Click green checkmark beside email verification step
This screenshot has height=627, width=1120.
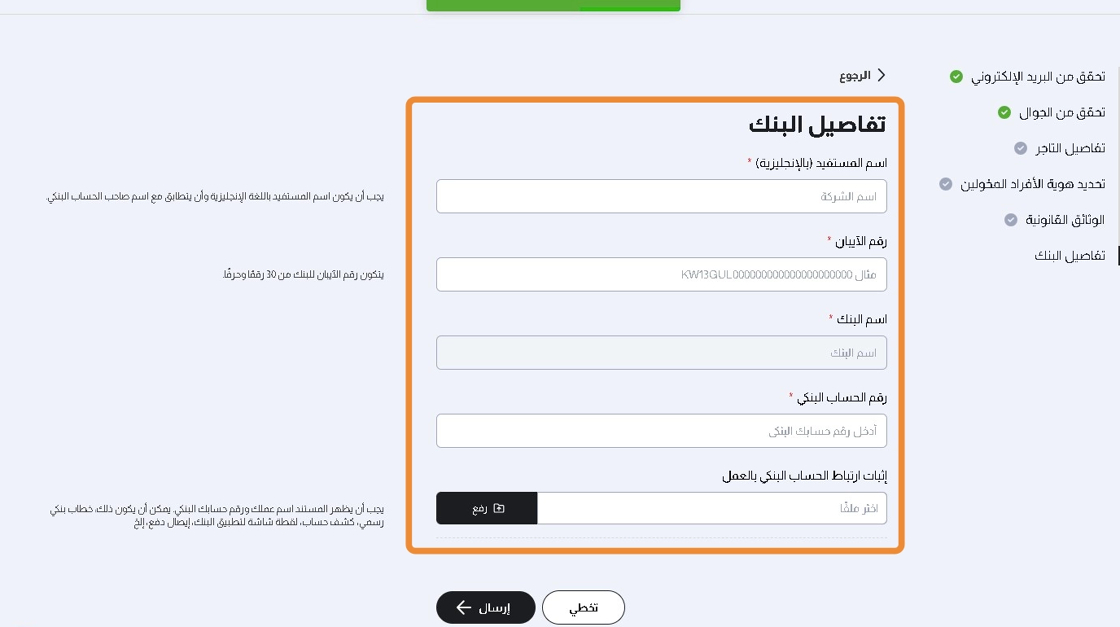click(x=956, y=76)
